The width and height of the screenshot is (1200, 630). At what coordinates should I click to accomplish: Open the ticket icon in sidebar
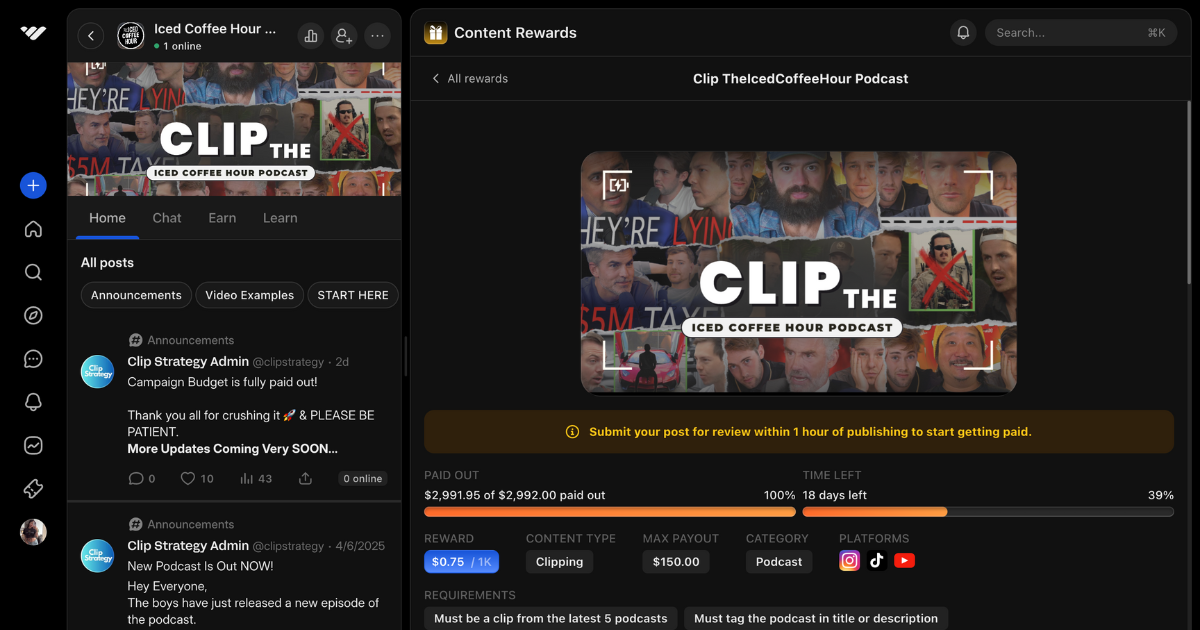tap(33, 489)
